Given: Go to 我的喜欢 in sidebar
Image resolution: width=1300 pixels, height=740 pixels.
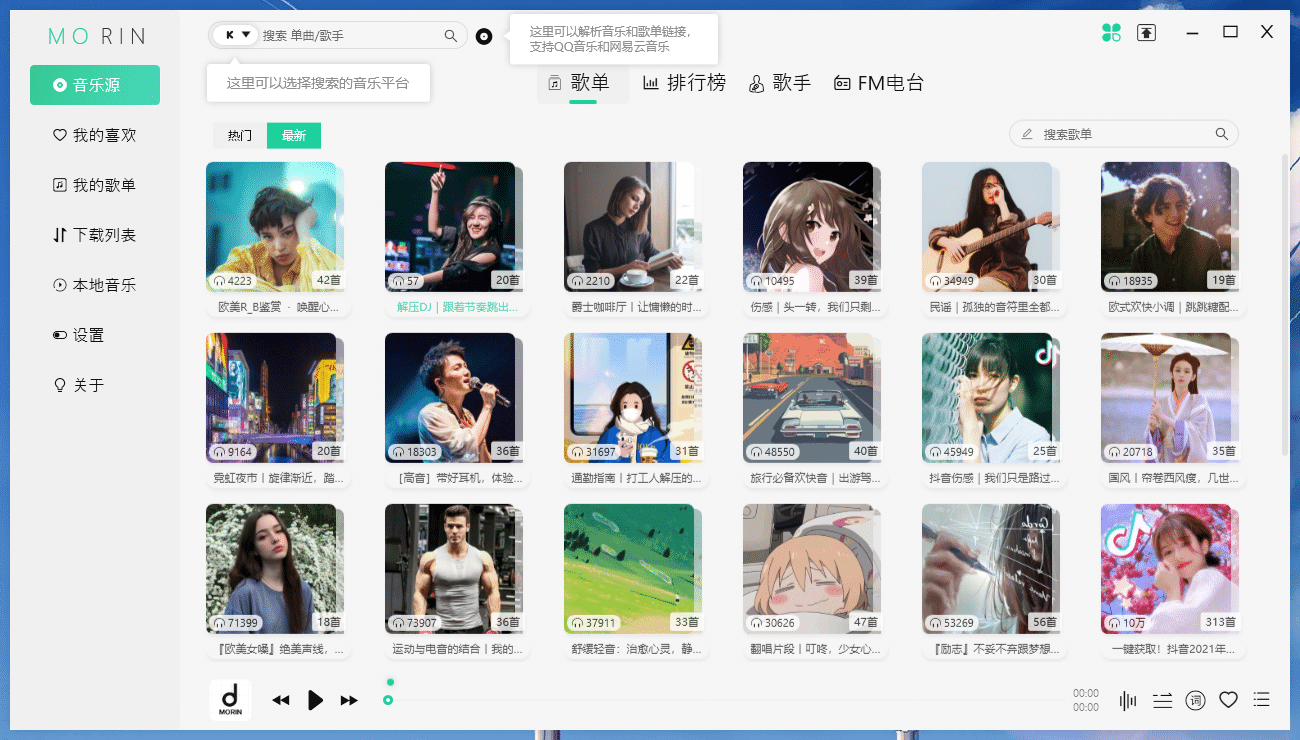Looking at the screenshot, I should [95, 135].
